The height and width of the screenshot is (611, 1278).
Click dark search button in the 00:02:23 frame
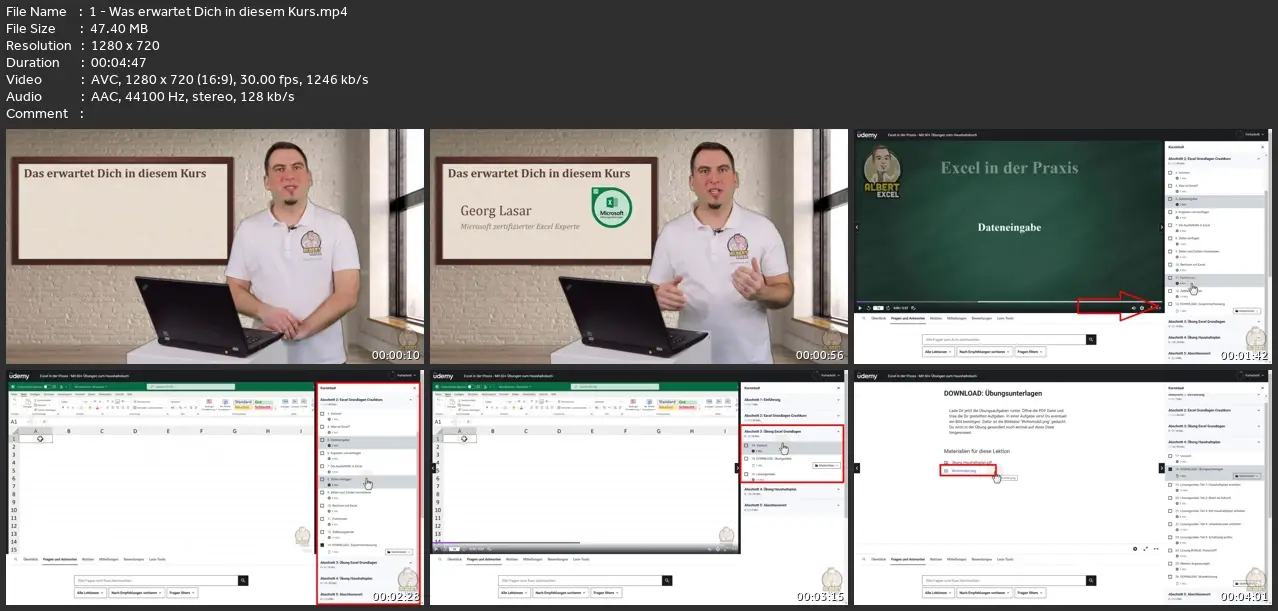click(x=243, y=581)
